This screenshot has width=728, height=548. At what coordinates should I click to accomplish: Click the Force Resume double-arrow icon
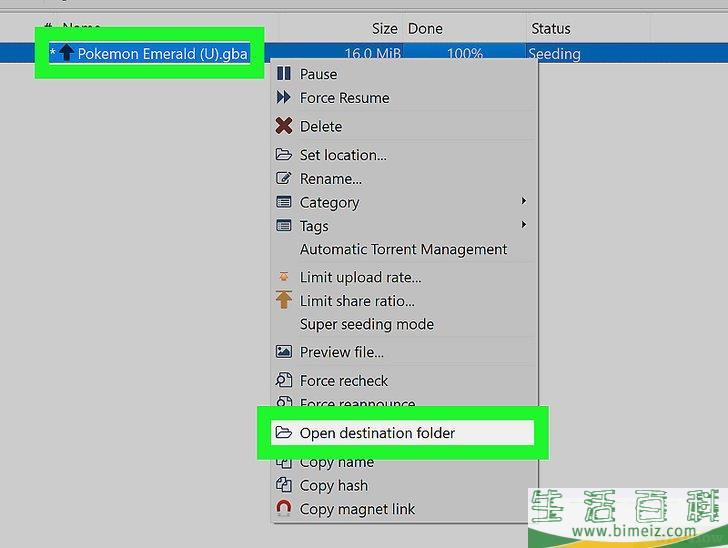[283, 98]
